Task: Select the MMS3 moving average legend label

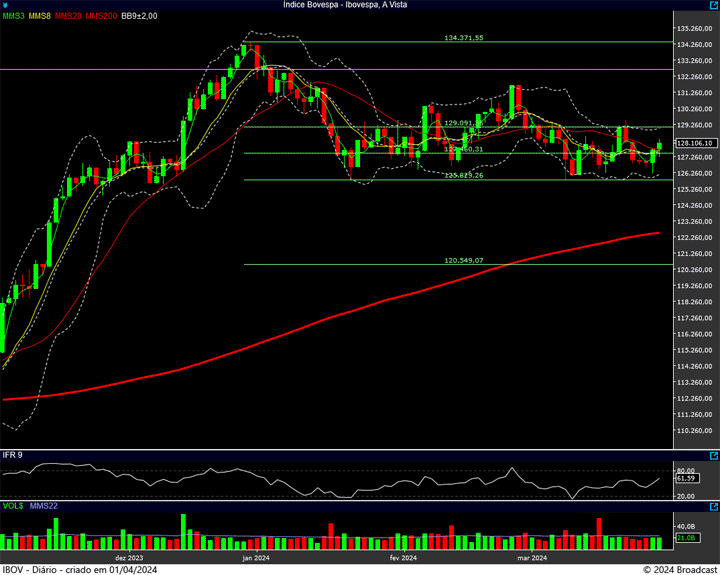Action: click(14, 17)
